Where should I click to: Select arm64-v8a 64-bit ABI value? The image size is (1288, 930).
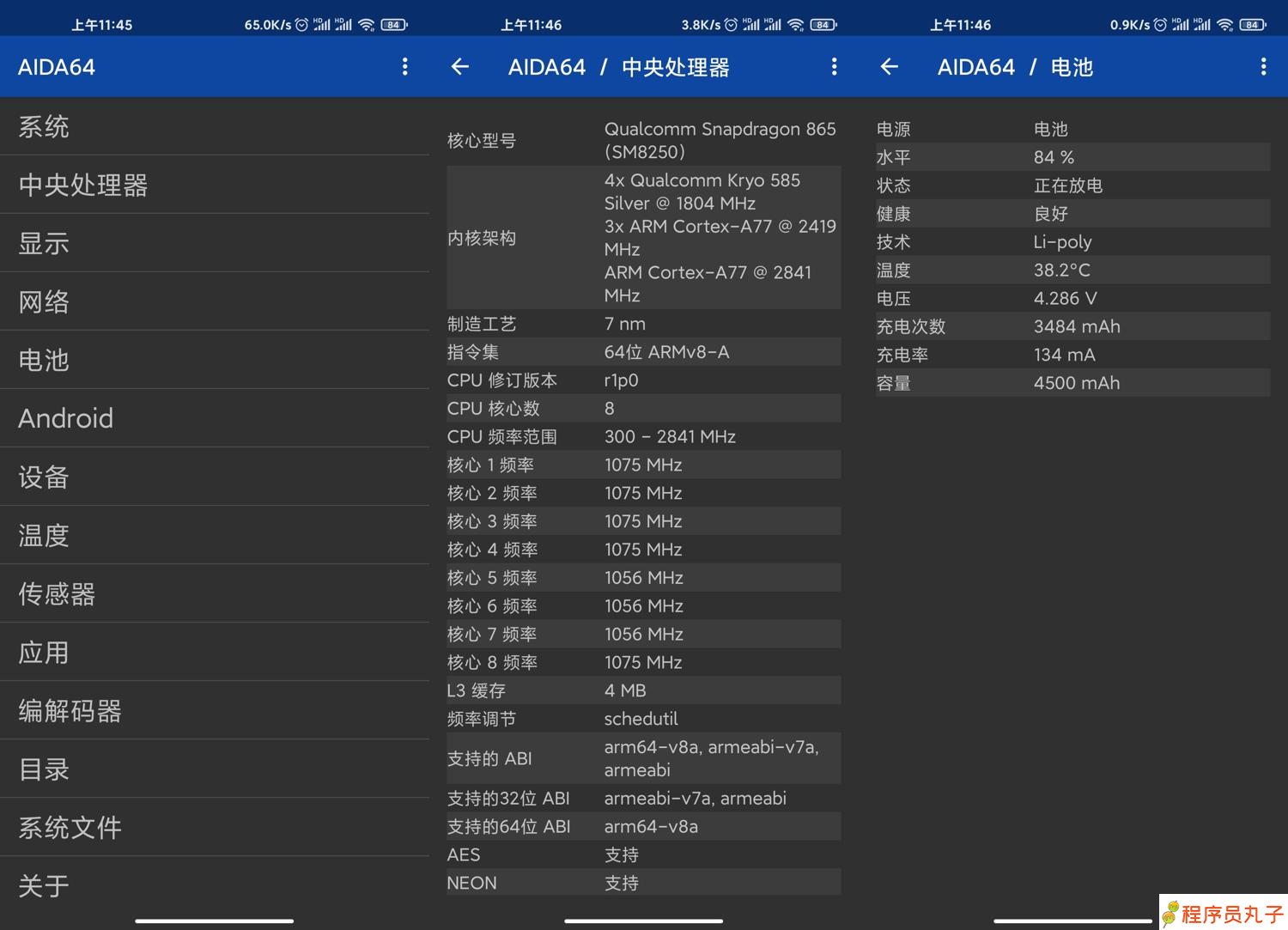(x=651, y=827)
